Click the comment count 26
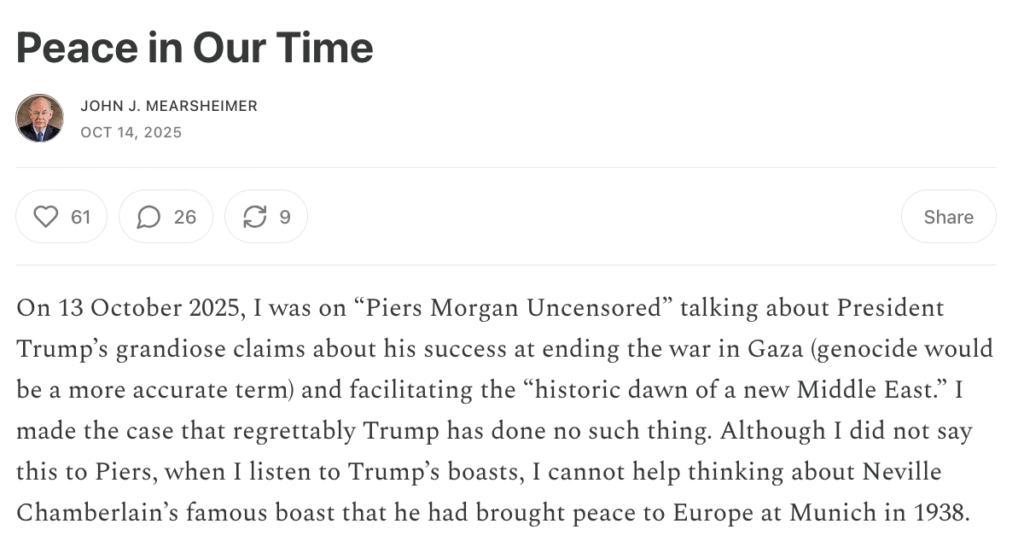 pos(185,217)
